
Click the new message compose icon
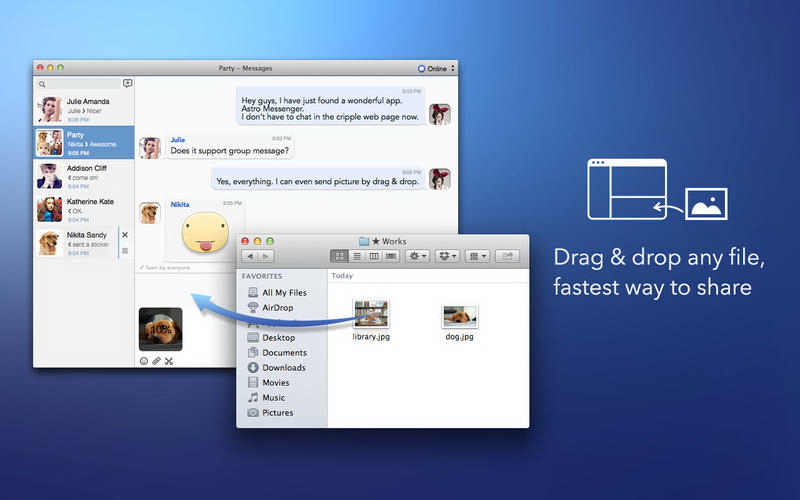[x=127, y=84]
